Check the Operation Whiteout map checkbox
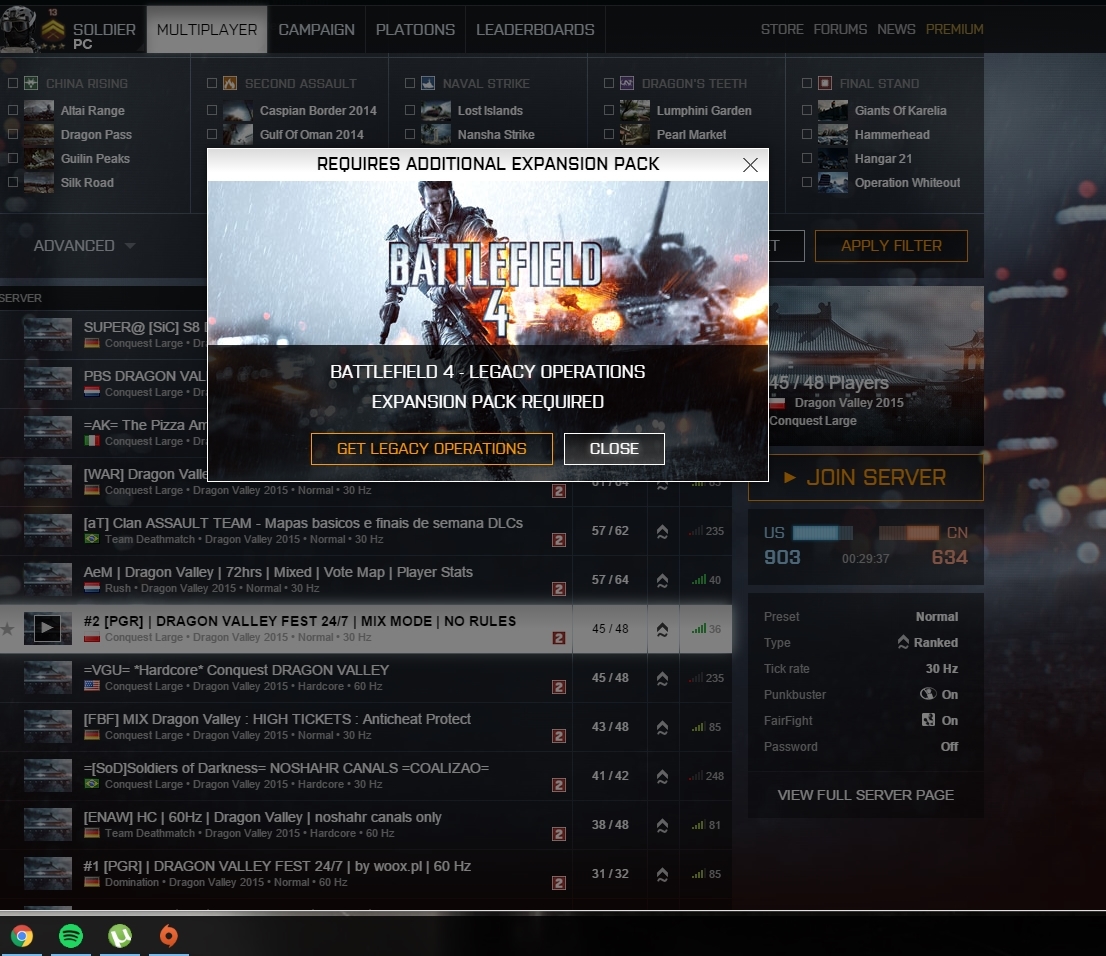The height and width of the screenshot is (956, 1106). pos(807,182)
